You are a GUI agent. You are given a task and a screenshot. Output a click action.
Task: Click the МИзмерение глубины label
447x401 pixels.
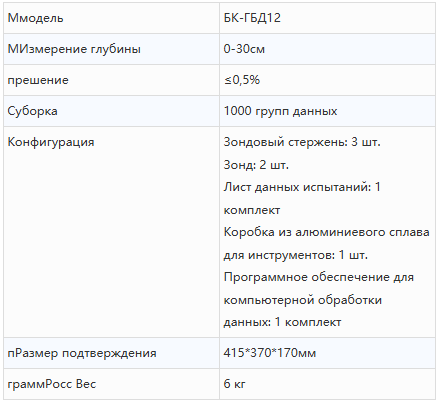coord(74,49)
